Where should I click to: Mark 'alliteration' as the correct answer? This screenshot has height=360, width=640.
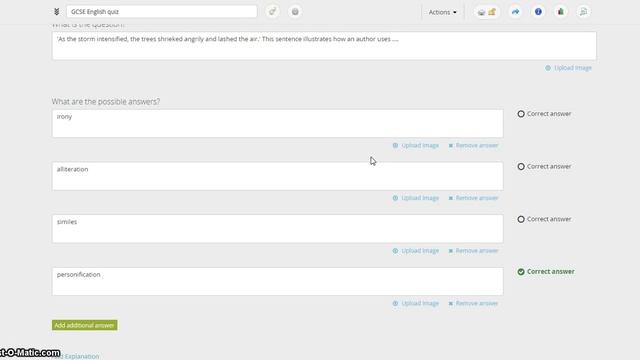tap(521, 167)
